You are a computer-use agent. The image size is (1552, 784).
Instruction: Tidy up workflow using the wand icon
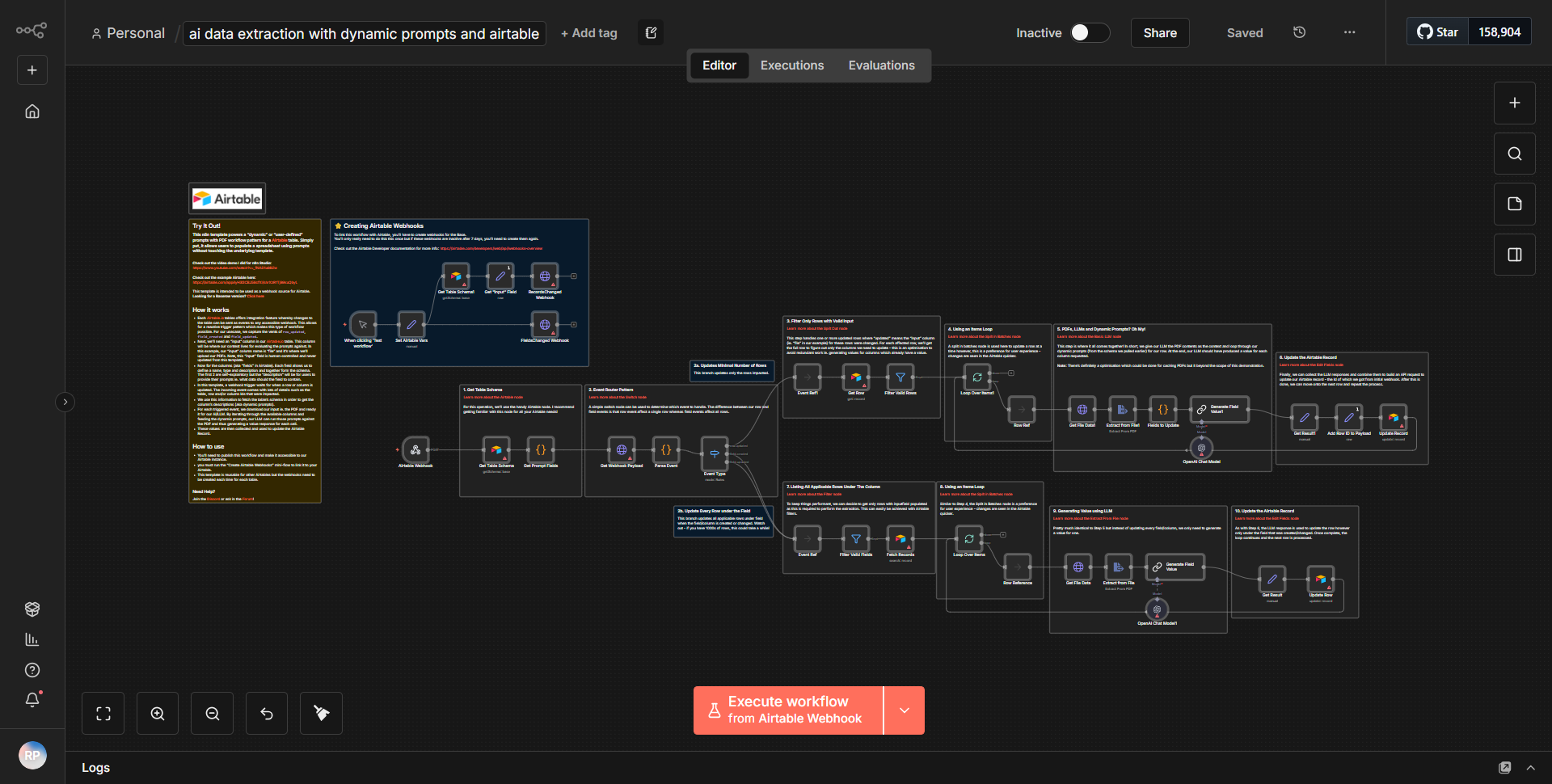(320, 713)
